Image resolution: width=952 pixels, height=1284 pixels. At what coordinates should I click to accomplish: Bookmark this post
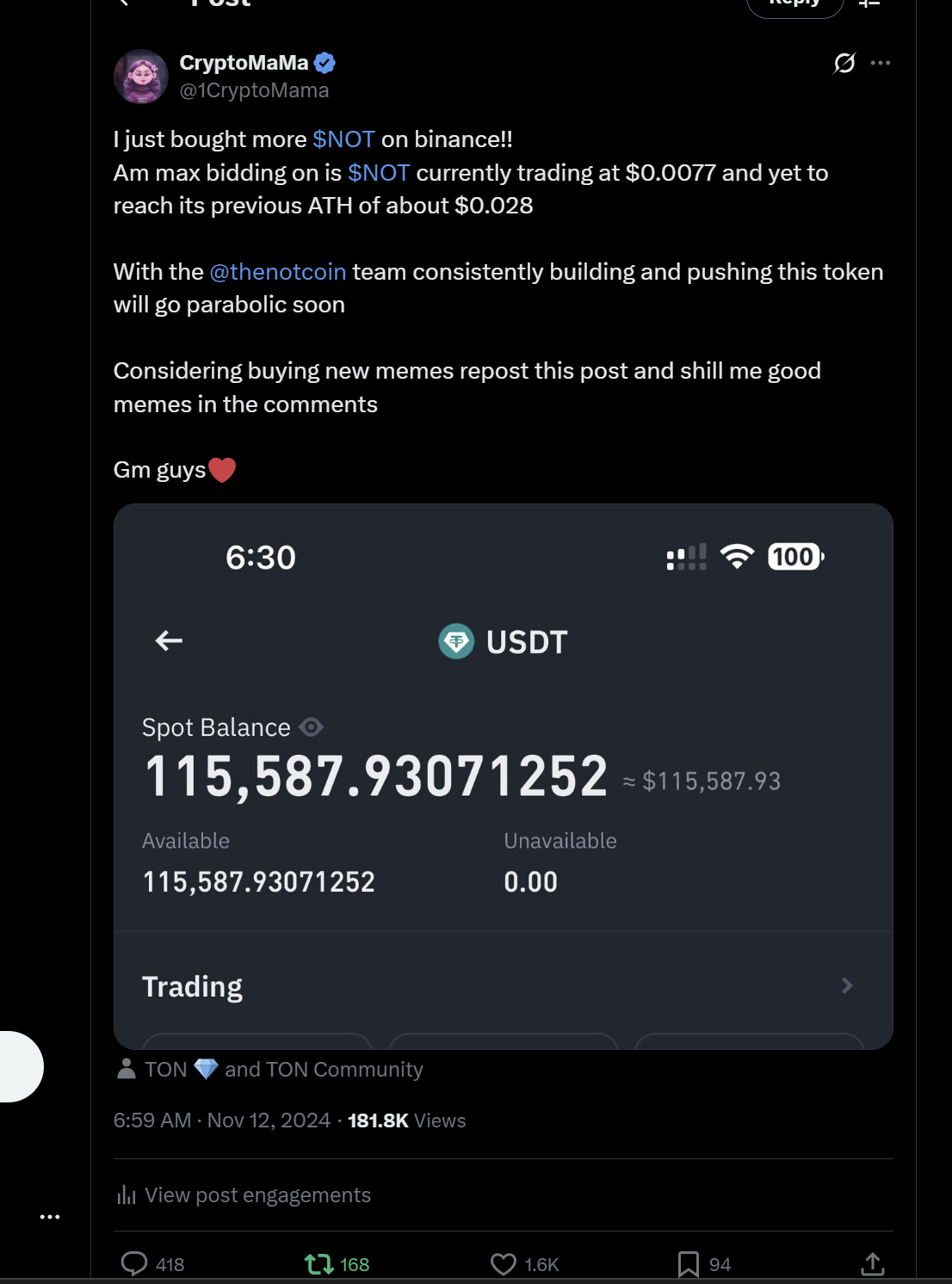tap(688, 1263)
